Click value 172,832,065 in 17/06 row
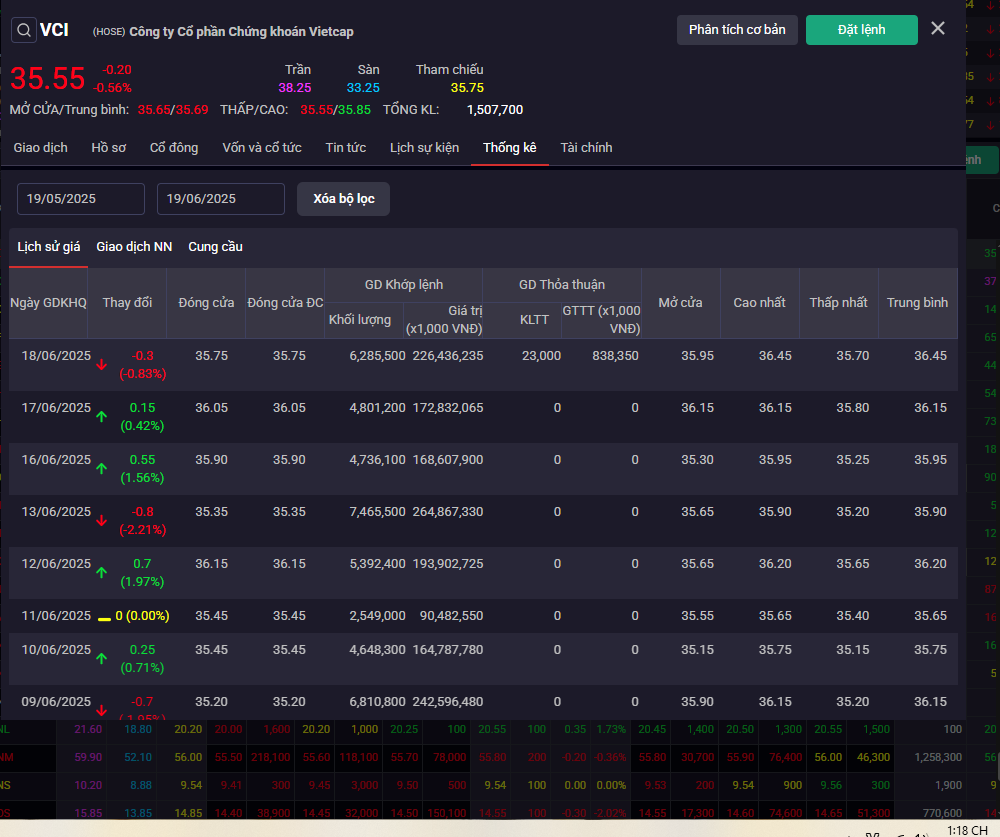The width and height of the screenshot is (1000, 837). (x=448, y=408)
